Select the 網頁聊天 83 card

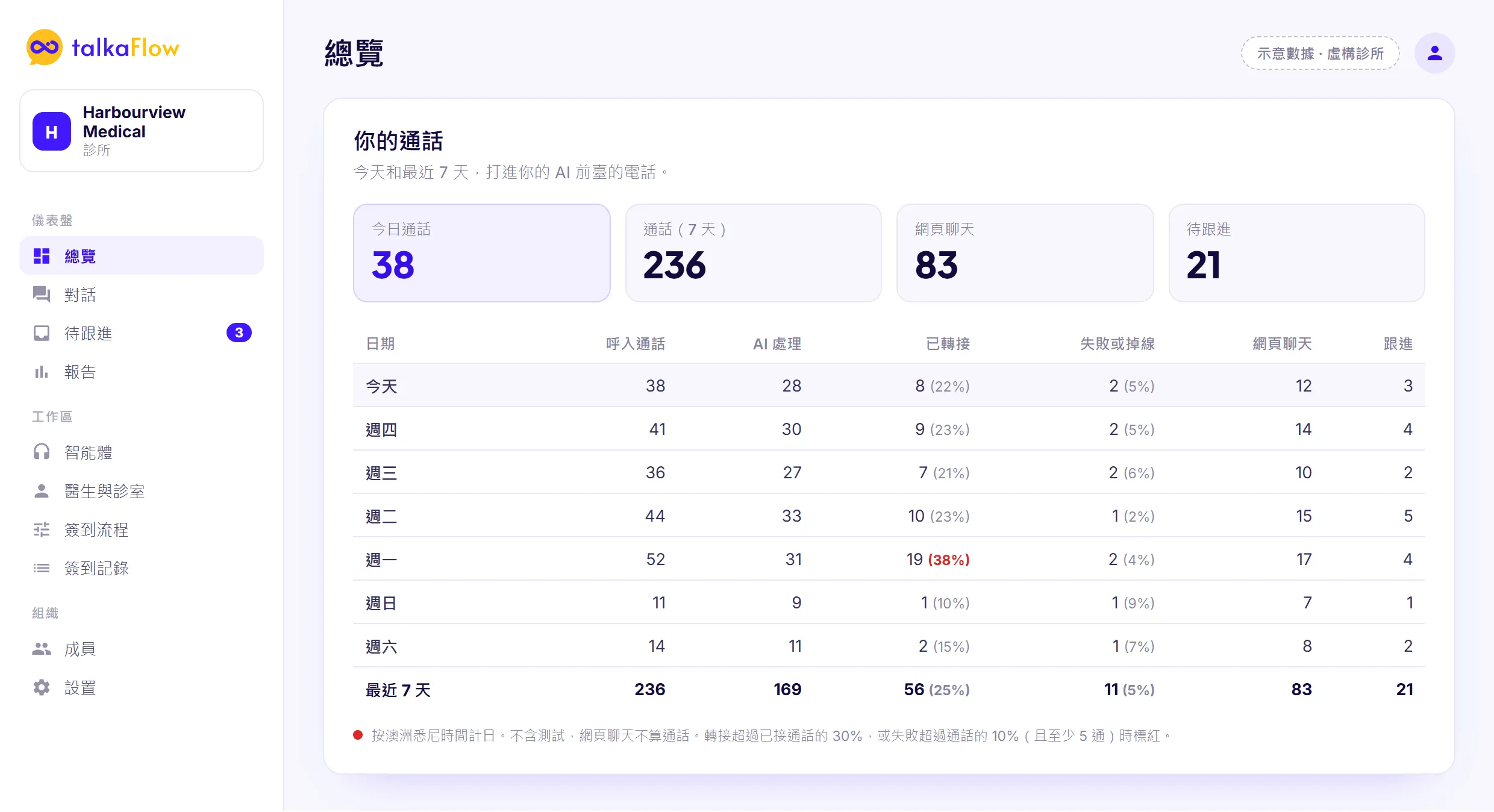1025,253
